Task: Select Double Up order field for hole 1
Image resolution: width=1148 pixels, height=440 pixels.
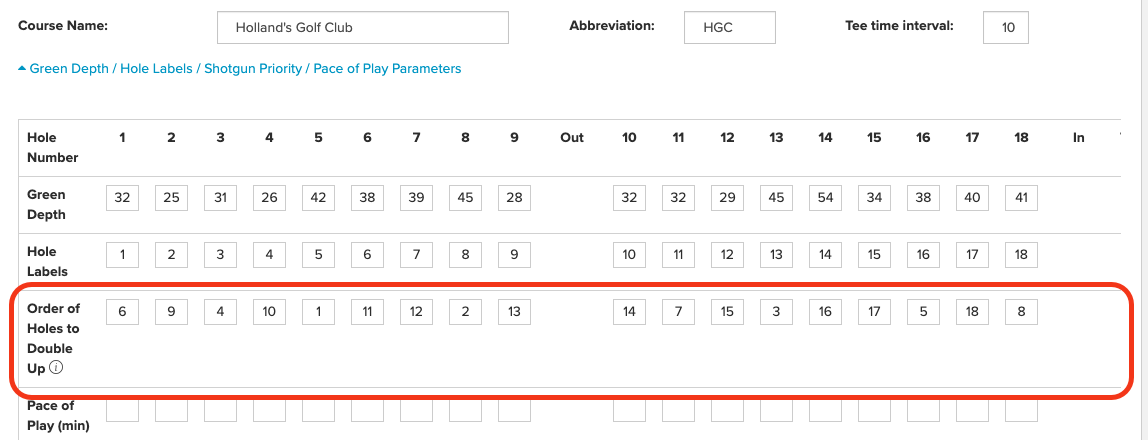Action: [122, 312]
